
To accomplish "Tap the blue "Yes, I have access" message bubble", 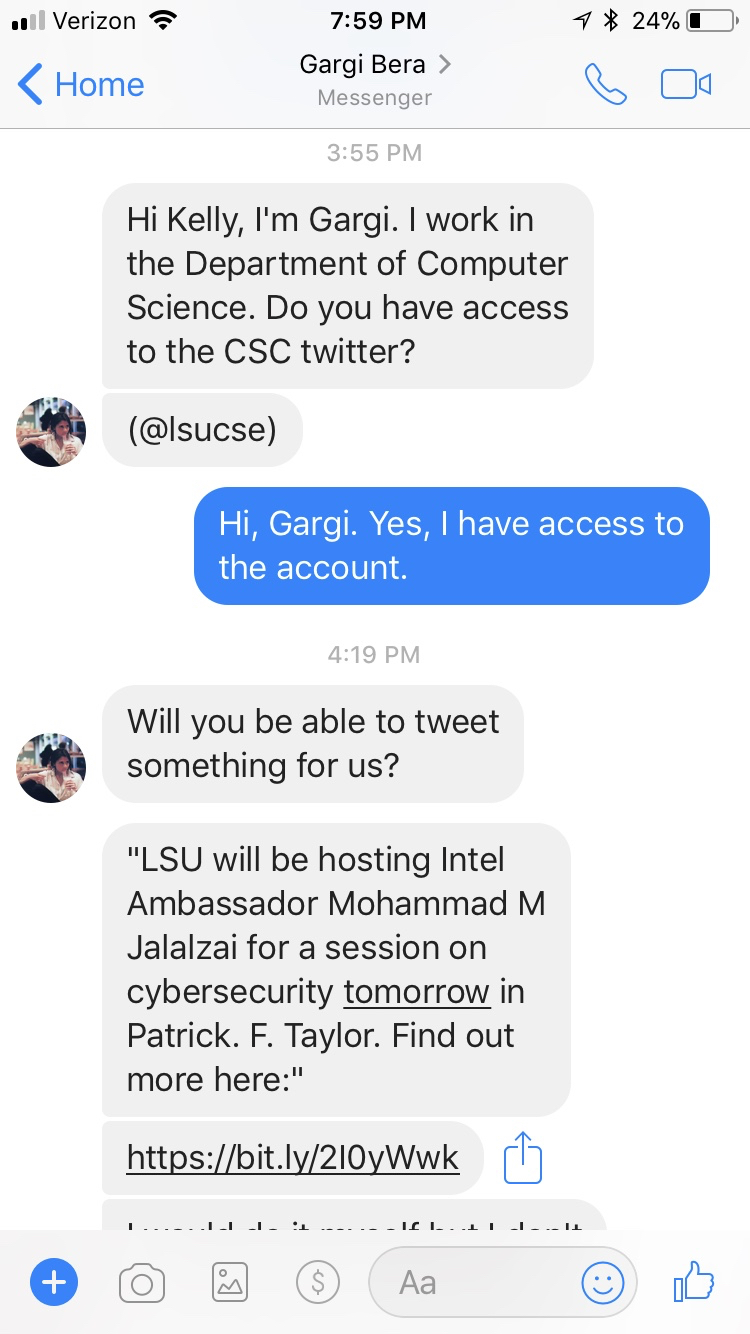I will pyautogui.click(x=452, y=546).
